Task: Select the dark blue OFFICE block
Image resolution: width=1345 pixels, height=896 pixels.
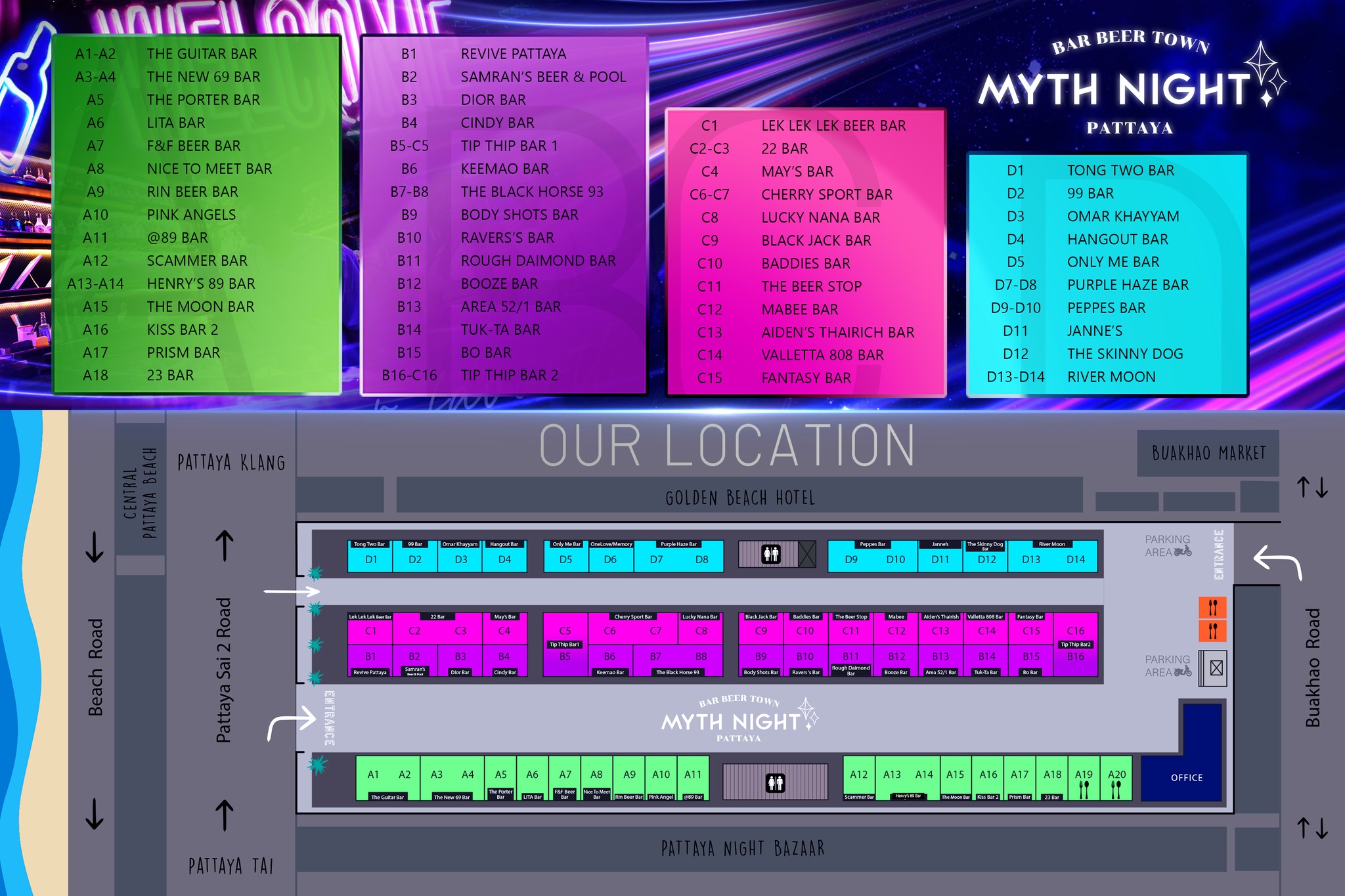Action: (x=1189, y=778)
